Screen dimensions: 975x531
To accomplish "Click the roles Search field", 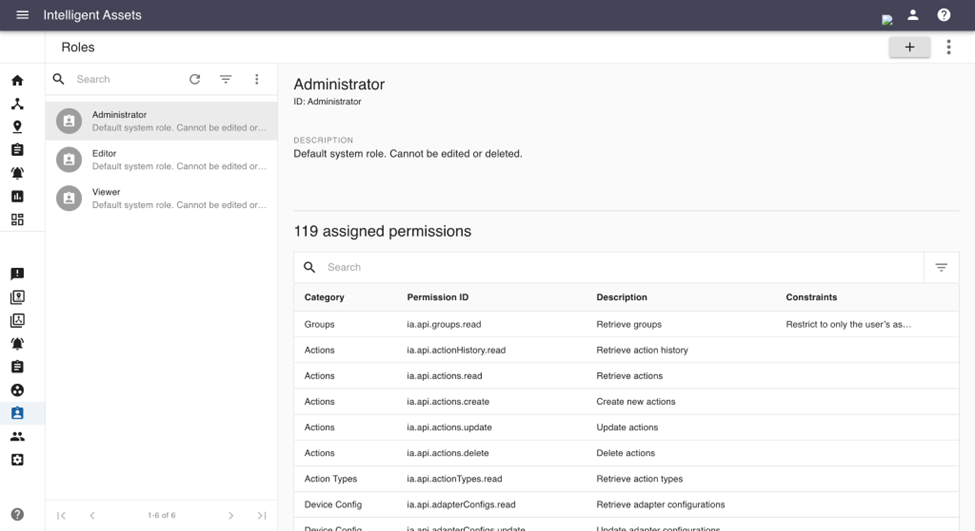I will pyautogui.click(x=125, y=79).
